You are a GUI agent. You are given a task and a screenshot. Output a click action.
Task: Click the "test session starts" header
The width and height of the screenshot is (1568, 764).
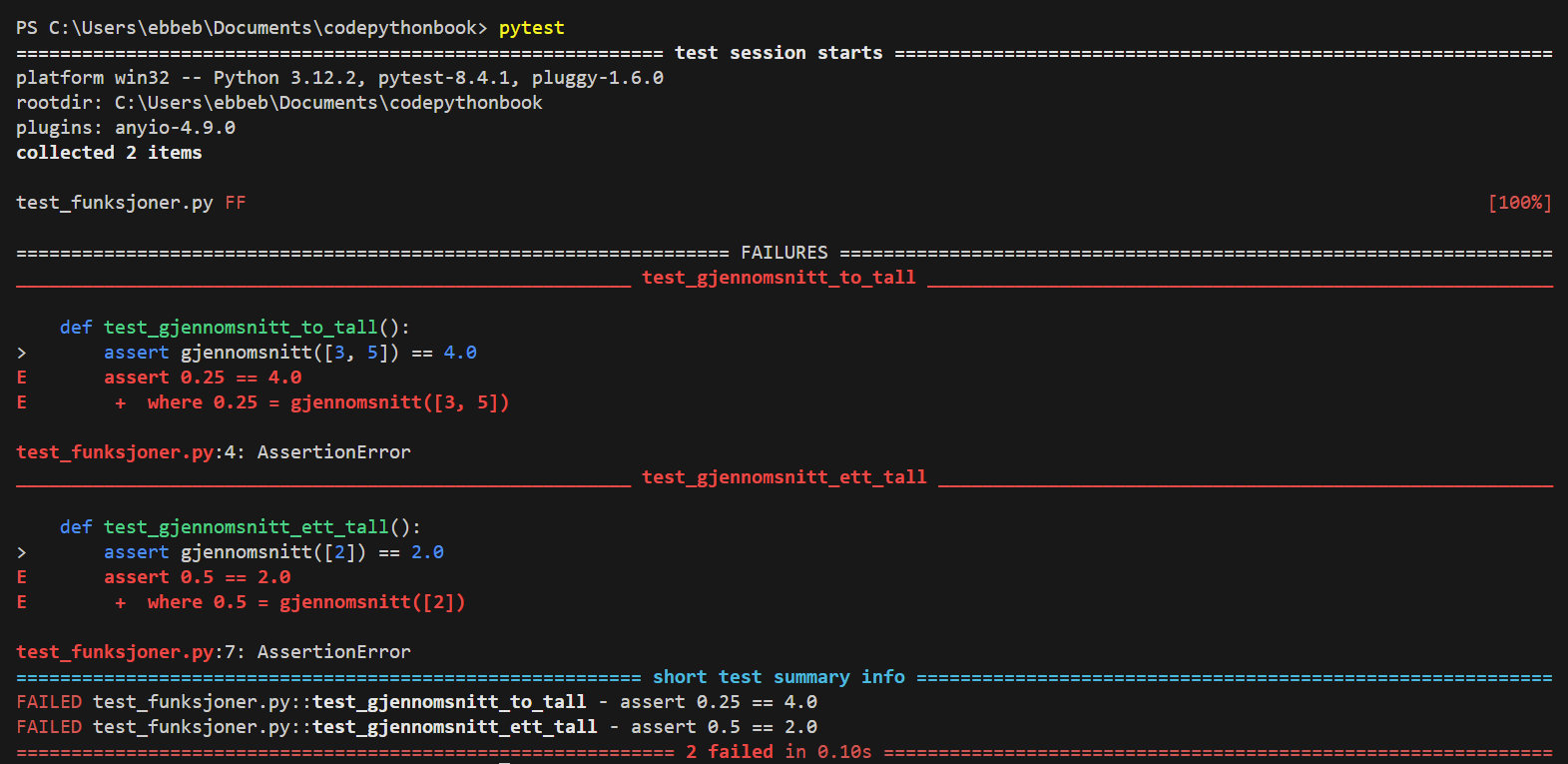click(779, 53)
